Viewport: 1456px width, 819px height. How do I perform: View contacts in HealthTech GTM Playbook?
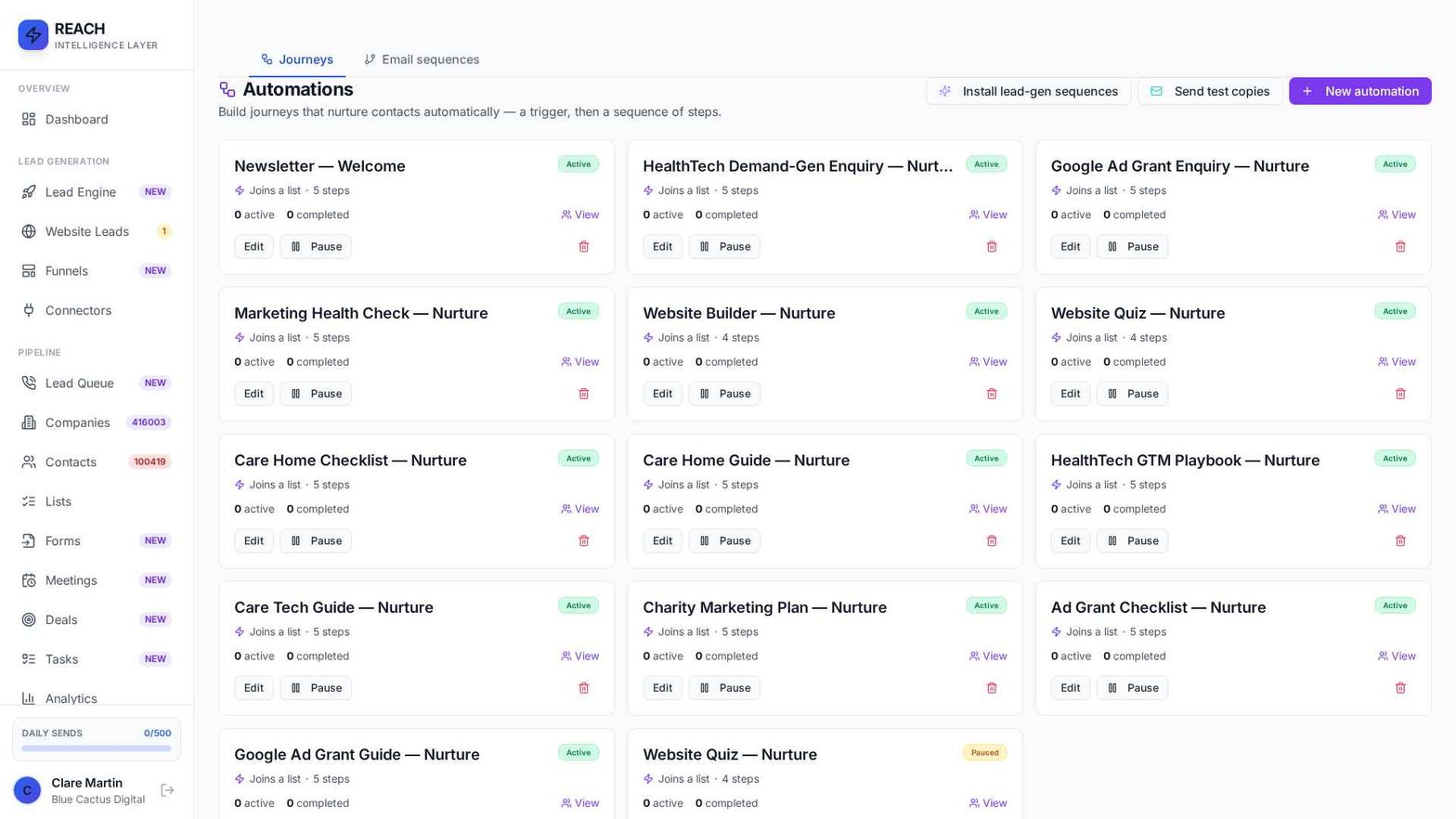(x=1397, y=509)
